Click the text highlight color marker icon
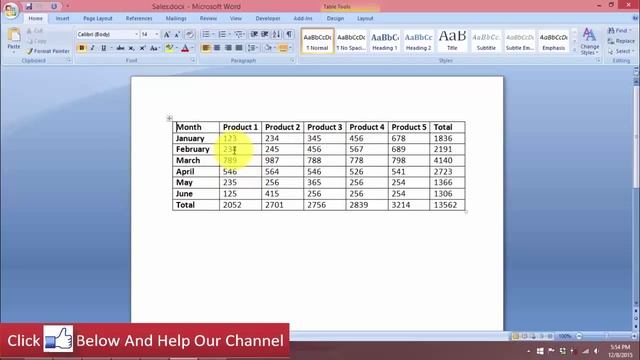 click(x=169, y=48)
